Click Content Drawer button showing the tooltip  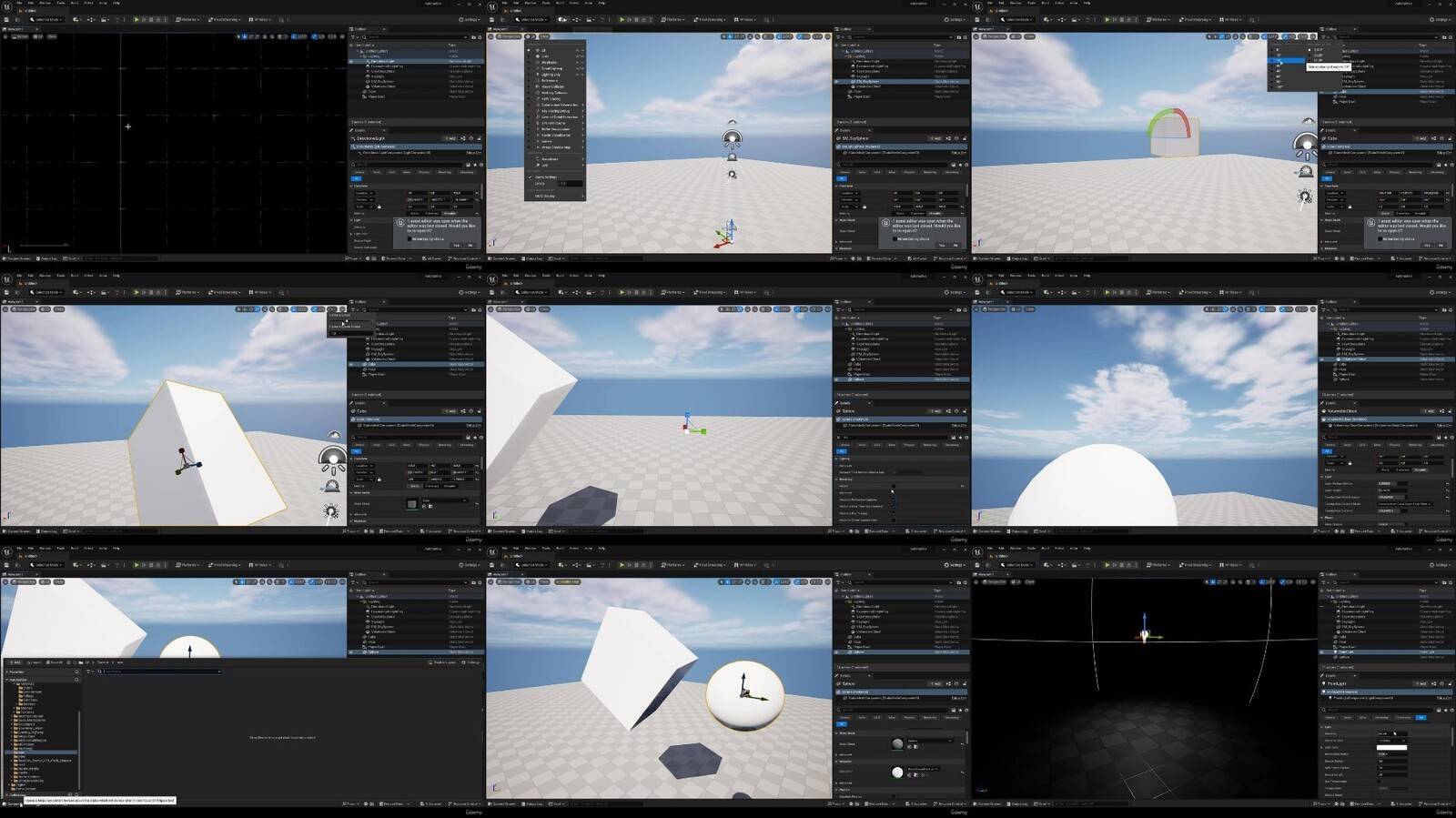13,803
